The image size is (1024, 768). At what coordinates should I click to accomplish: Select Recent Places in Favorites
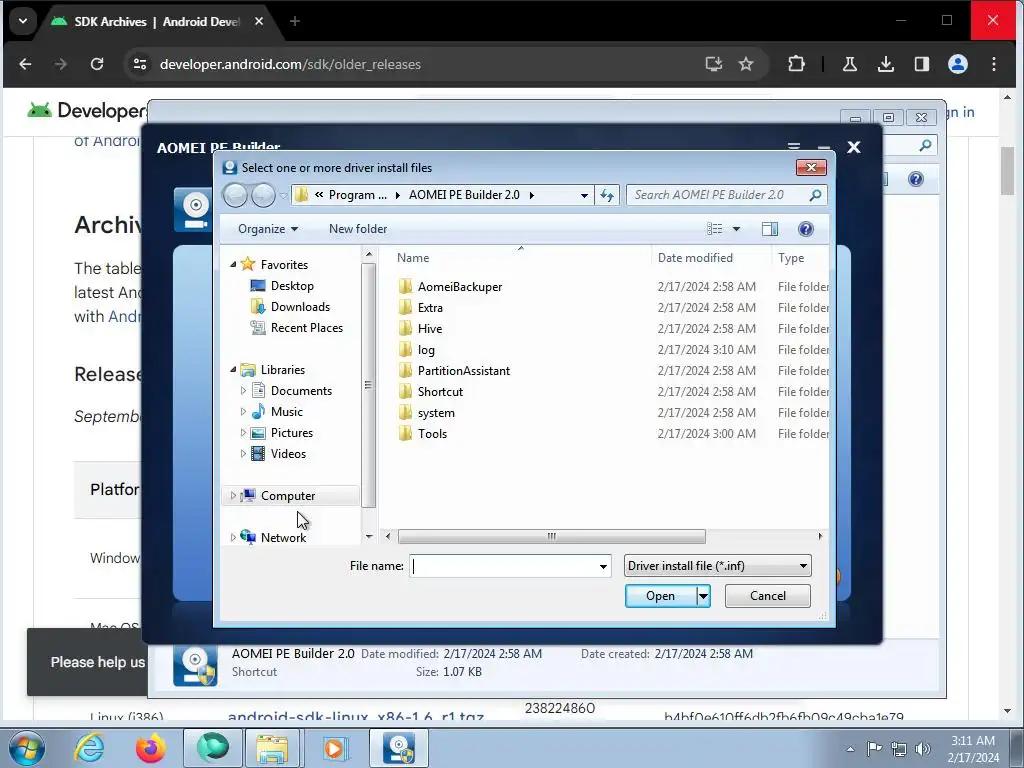(306, 327)
